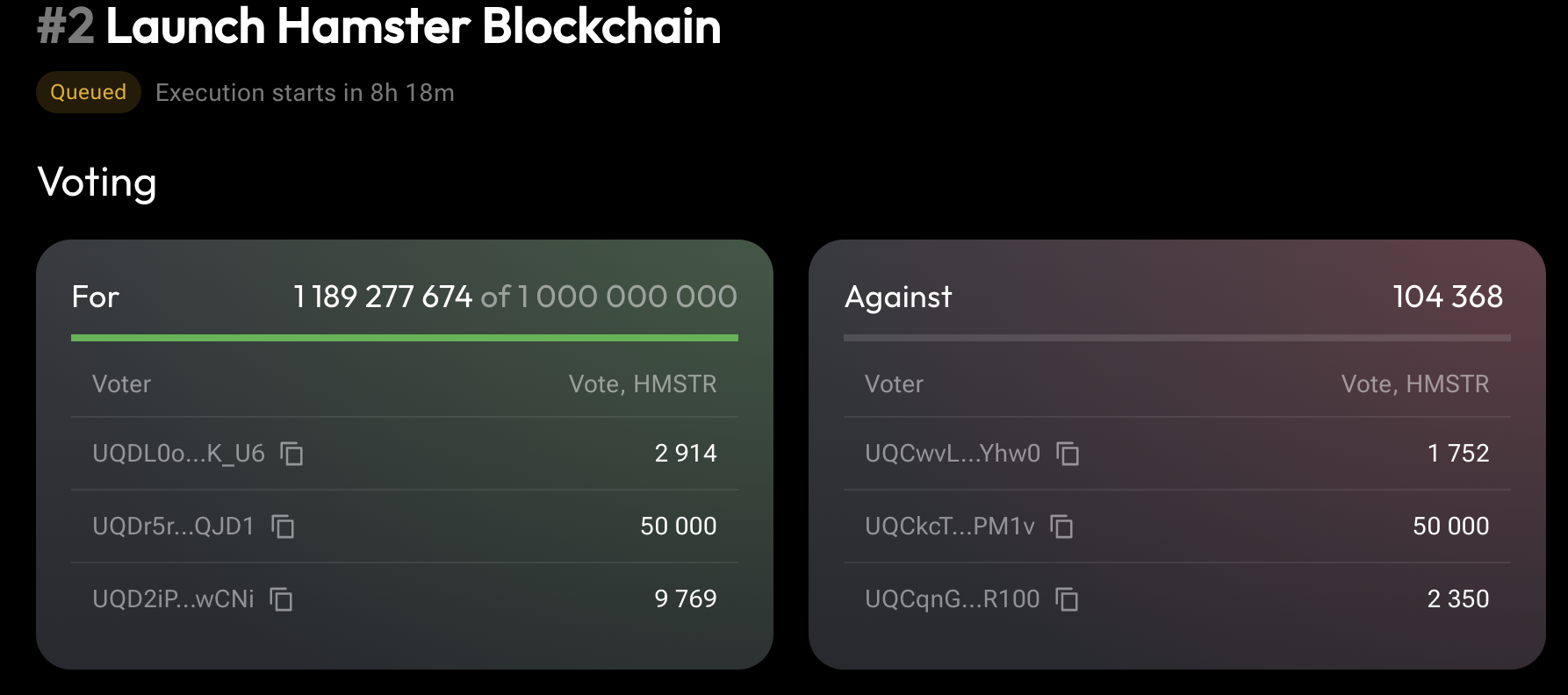Copy address UQD2iP...wCNi
This screenshot has width=1568, height=695.
tap(281, 599)
